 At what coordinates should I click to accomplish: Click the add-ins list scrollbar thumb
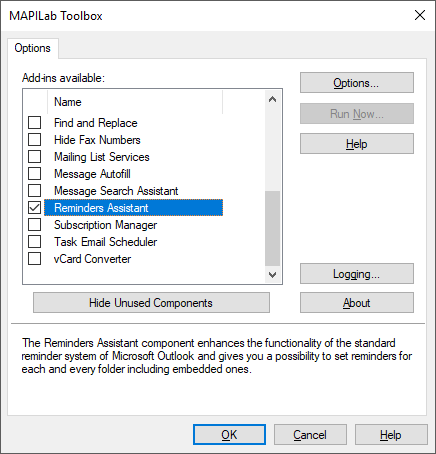(272, 228)
